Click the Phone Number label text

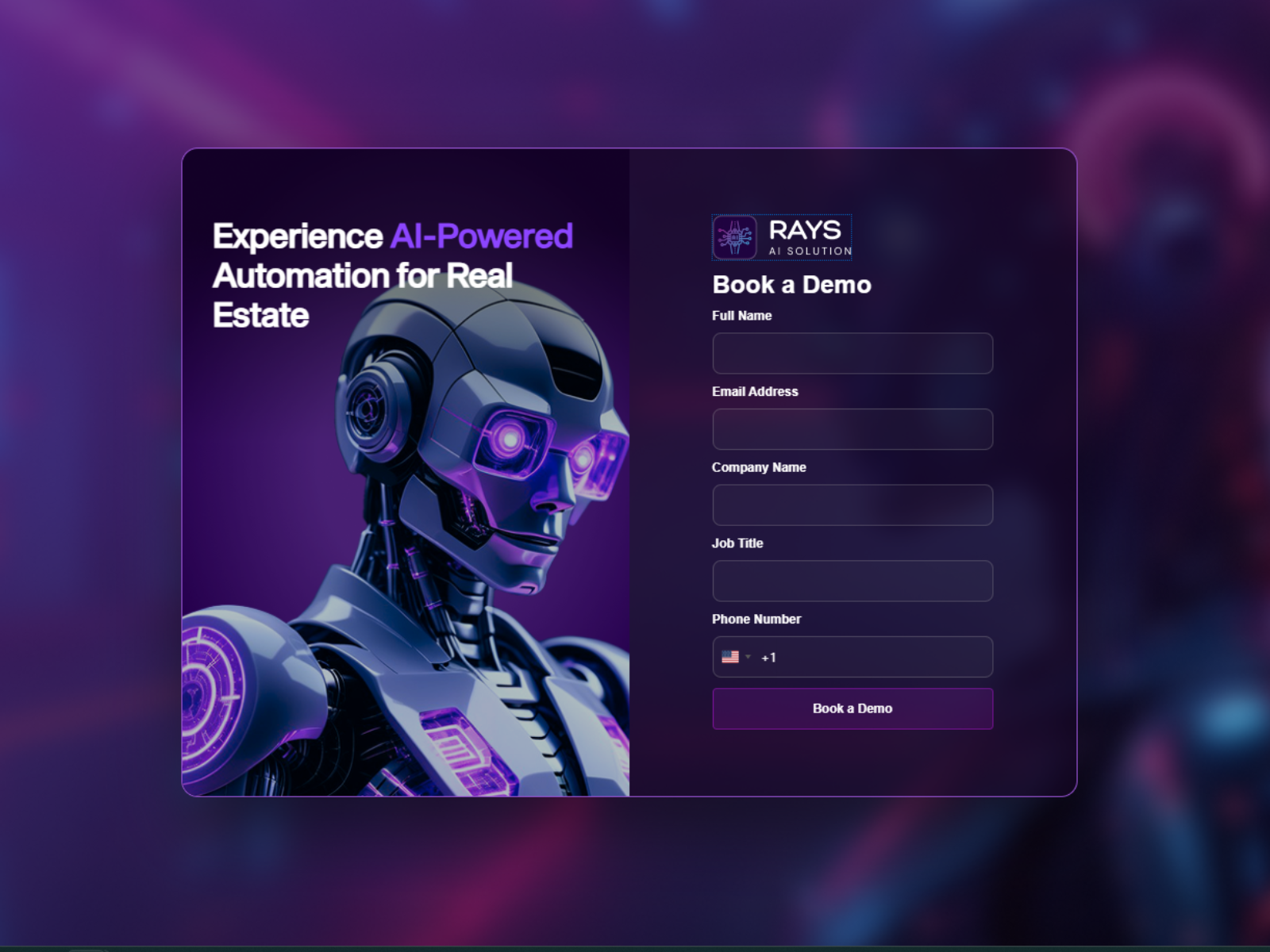(x=756, y=619)
